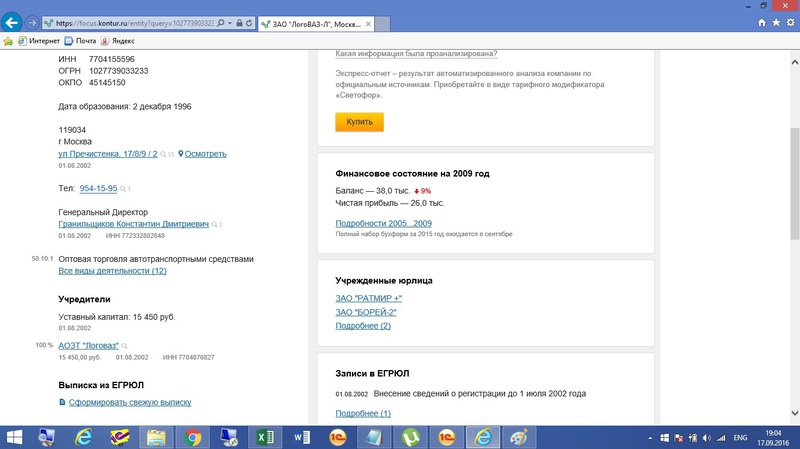Click Подробнее (1) under Записи в ЕГРЮЛ
The height and width of the screenshot is (449, 800).
pos(363,413)
